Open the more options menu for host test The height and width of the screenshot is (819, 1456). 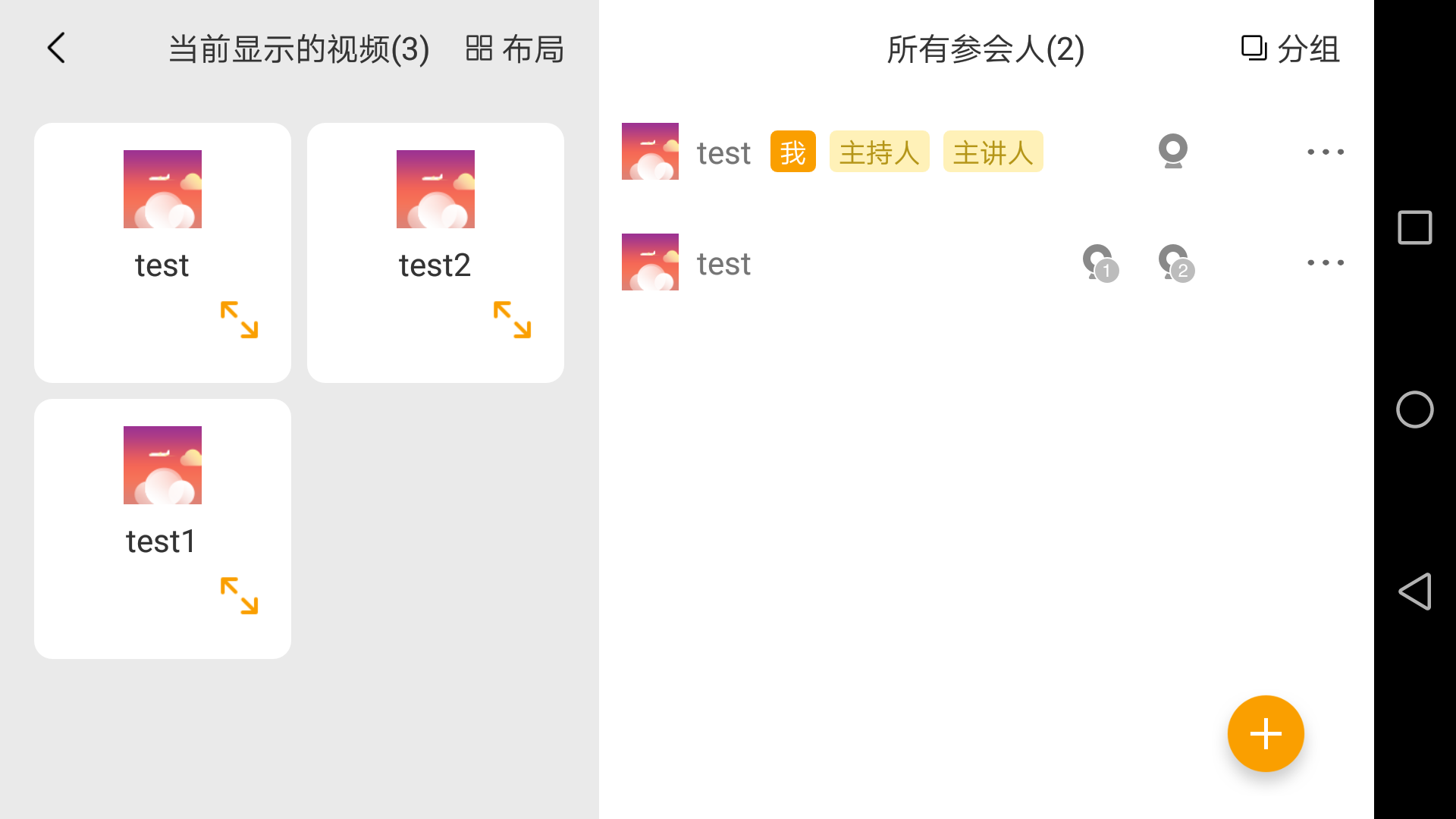click(1325, 151)
